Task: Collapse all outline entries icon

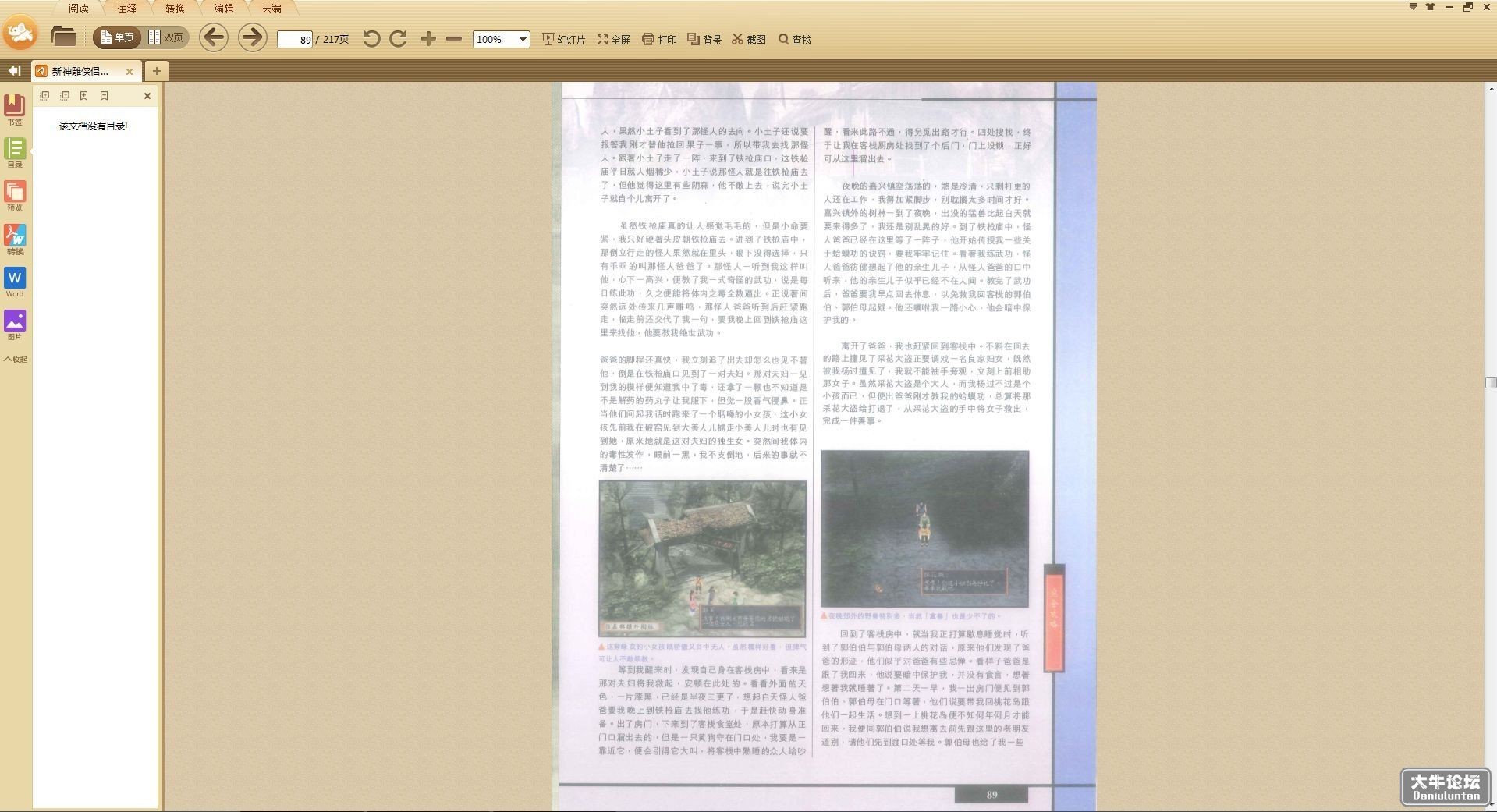Action: [x=65, y=96]
